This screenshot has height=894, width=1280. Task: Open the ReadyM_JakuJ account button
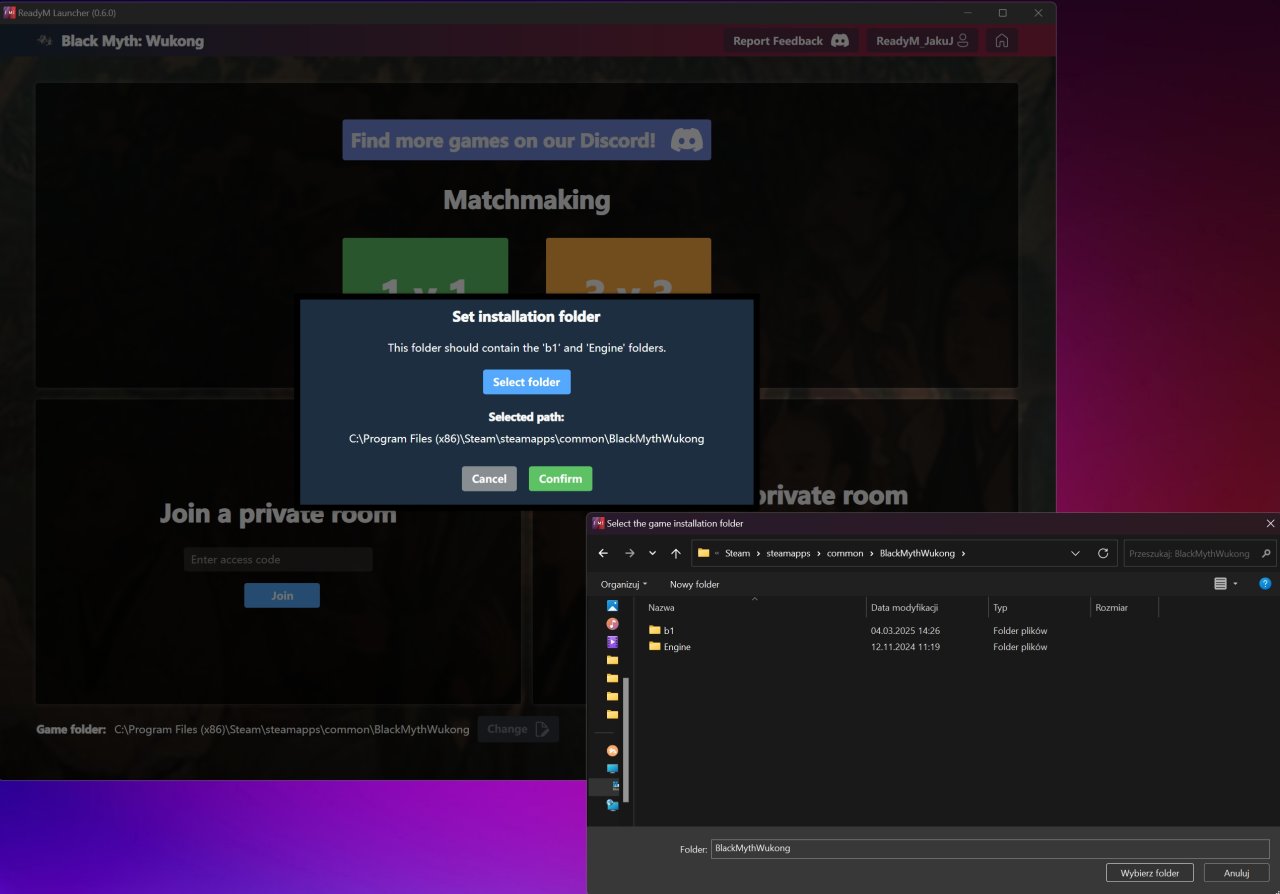922,41
